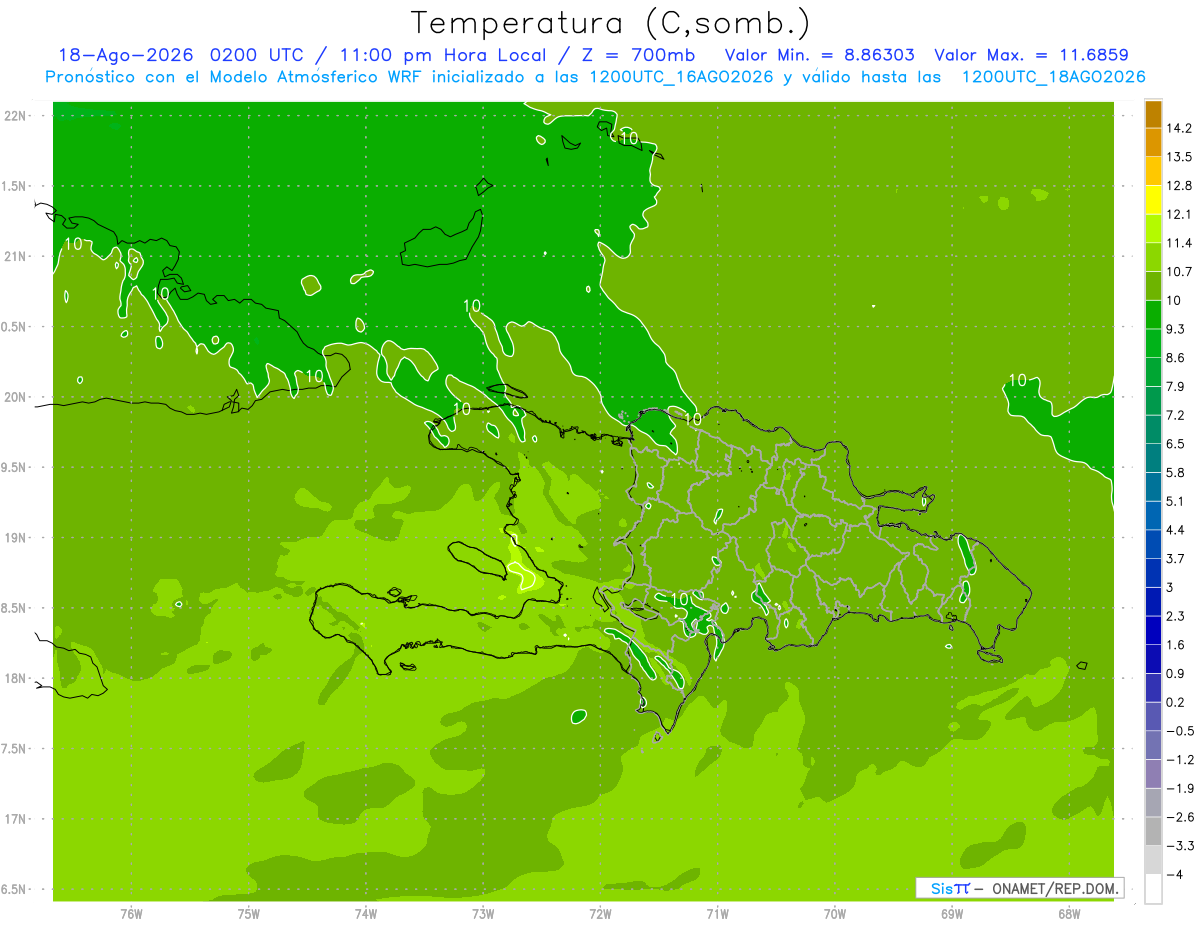Click the "76W" longitude label
The height and width of the screenshot is (927, 1200).
point(131,913)
